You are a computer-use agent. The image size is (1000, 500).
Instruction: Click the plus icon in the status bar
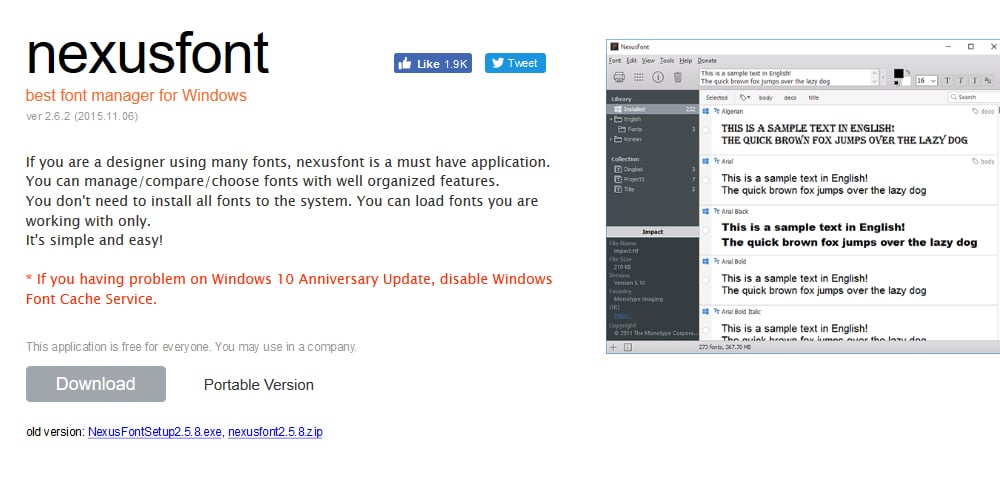(x=614, y=347)
